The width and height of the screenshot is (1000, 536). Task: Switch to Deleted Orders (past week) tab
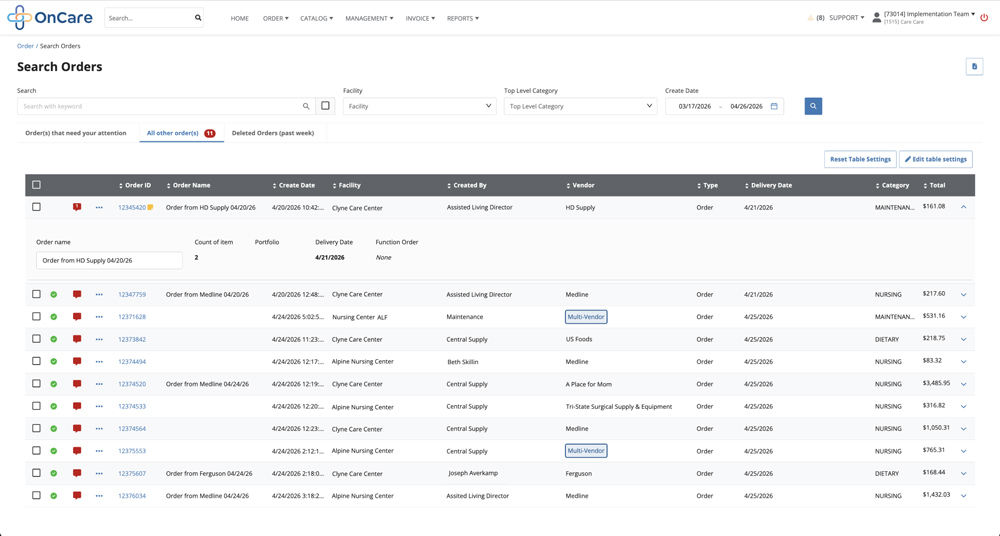[273, 133]
